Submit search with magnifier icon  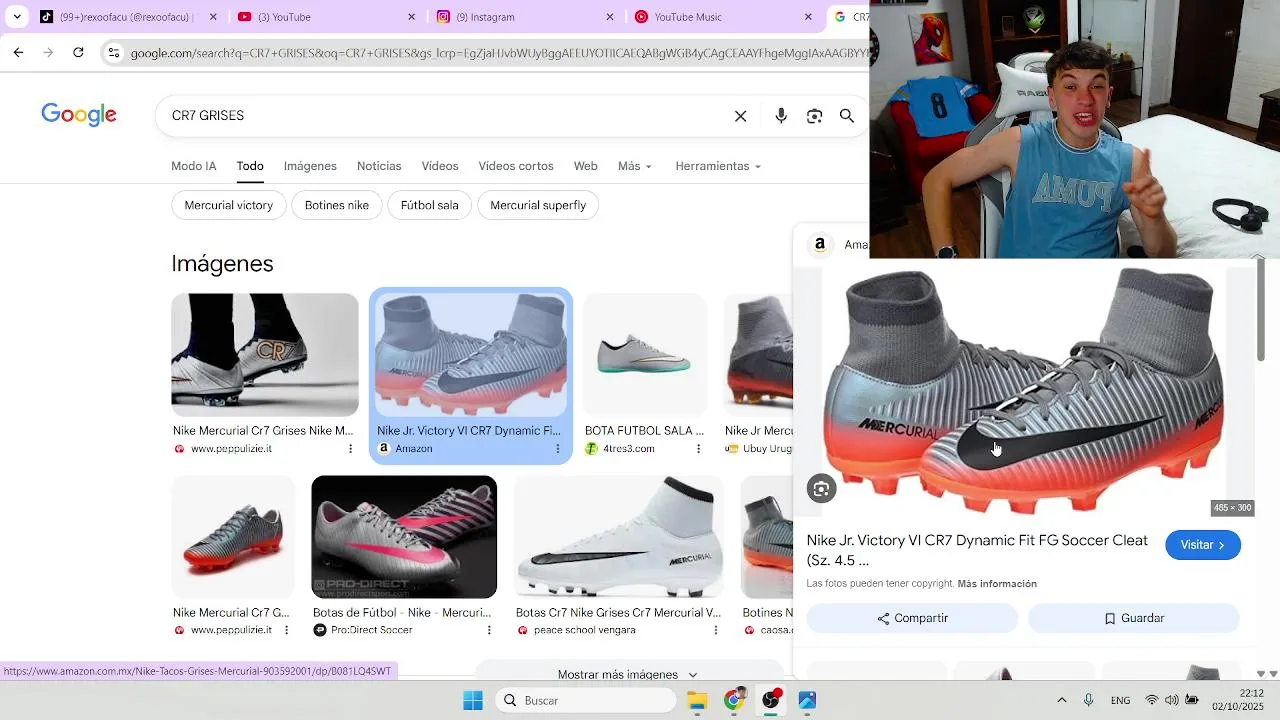tap(847, 116)
